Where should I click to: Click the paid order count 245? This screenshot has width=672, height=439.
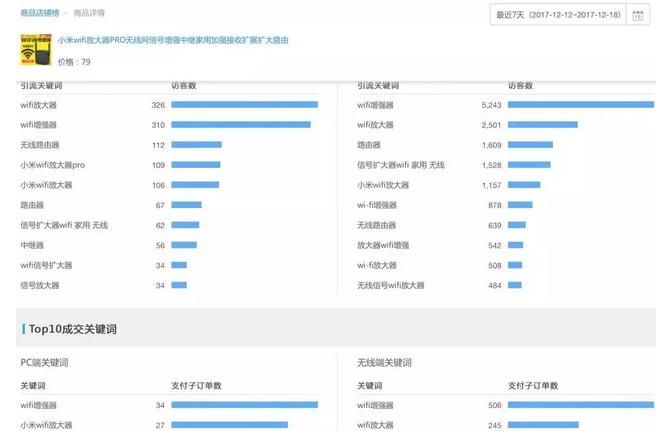(x=495, y=425)
